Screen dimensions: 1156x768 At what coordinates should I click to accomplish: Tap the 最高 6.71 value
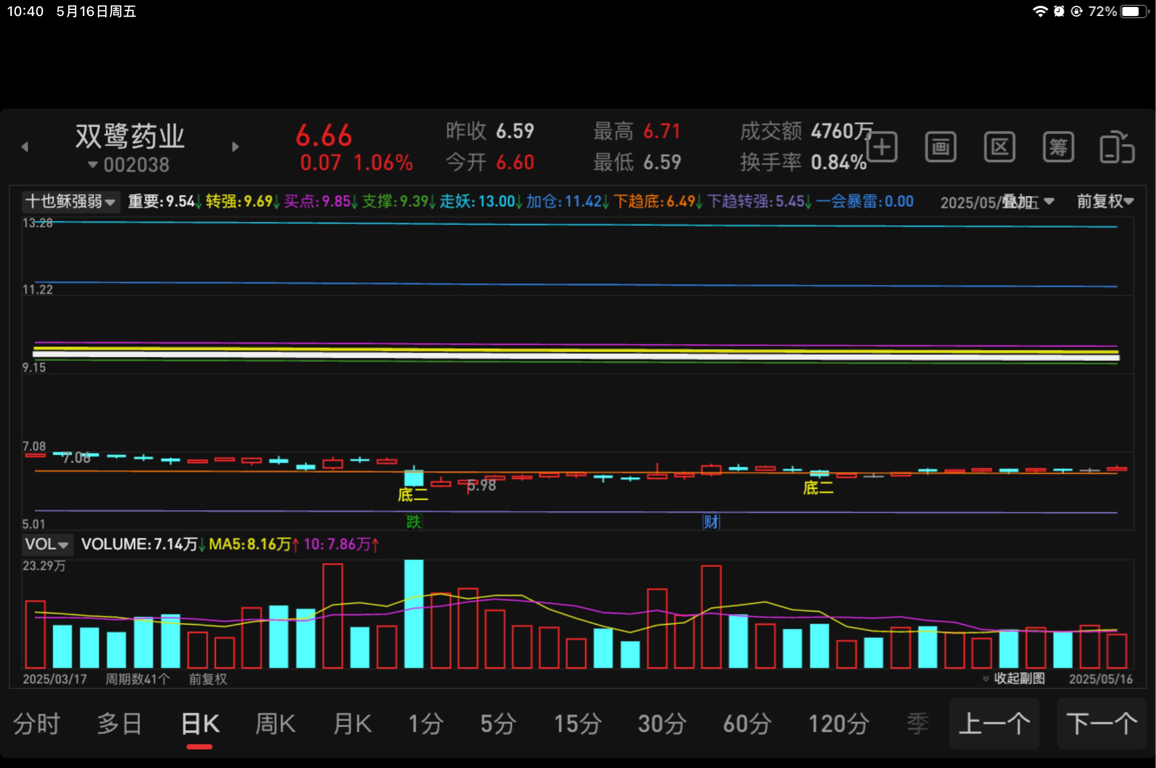661,131
